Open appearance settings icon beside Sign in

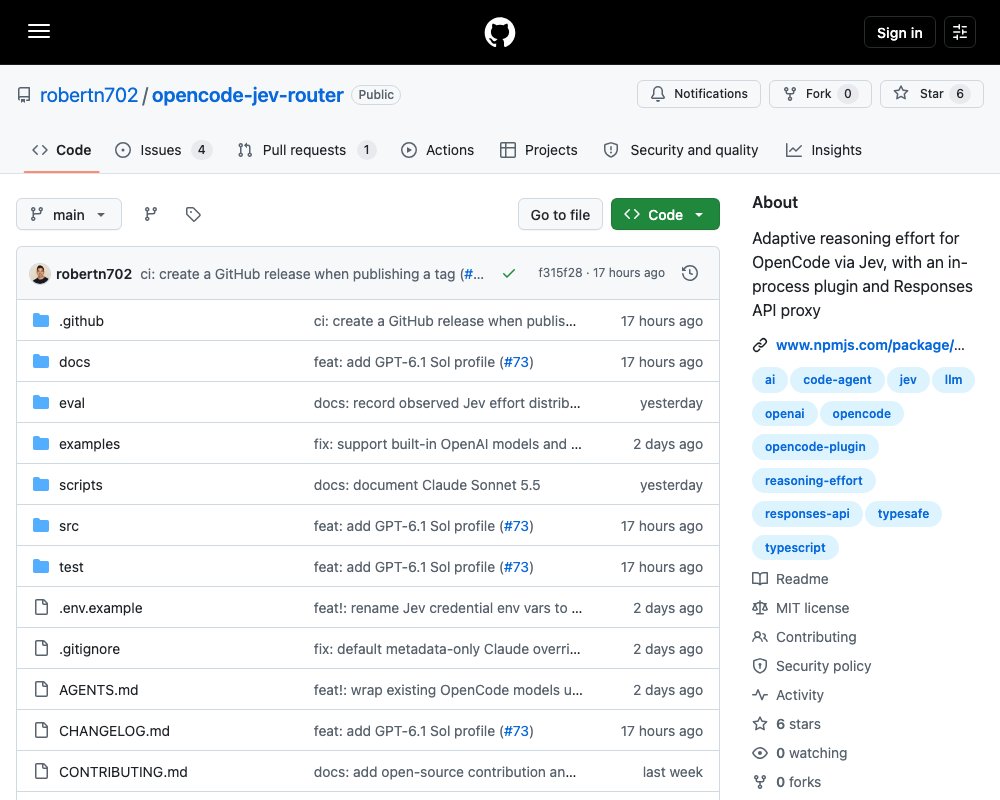coord(960,32)
